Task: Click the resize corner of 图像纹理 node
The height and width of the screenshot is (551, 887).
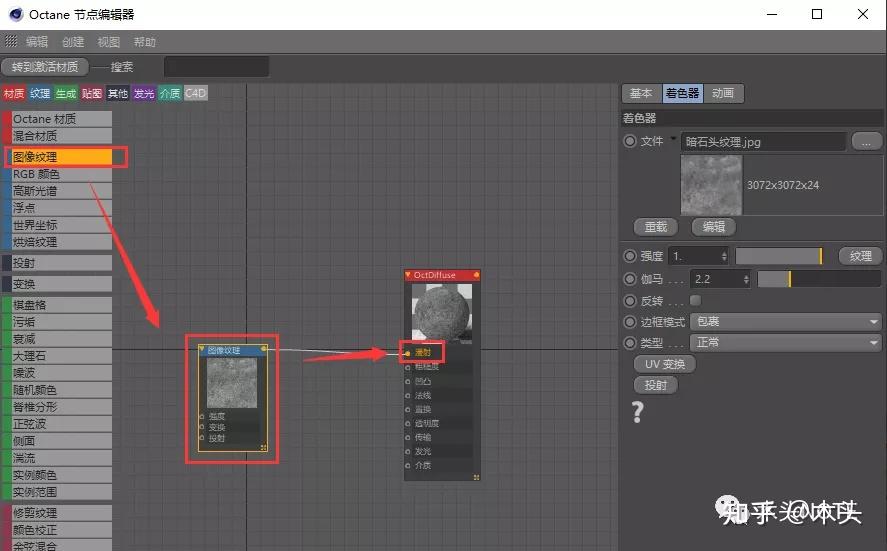Action: coord(264,447)
